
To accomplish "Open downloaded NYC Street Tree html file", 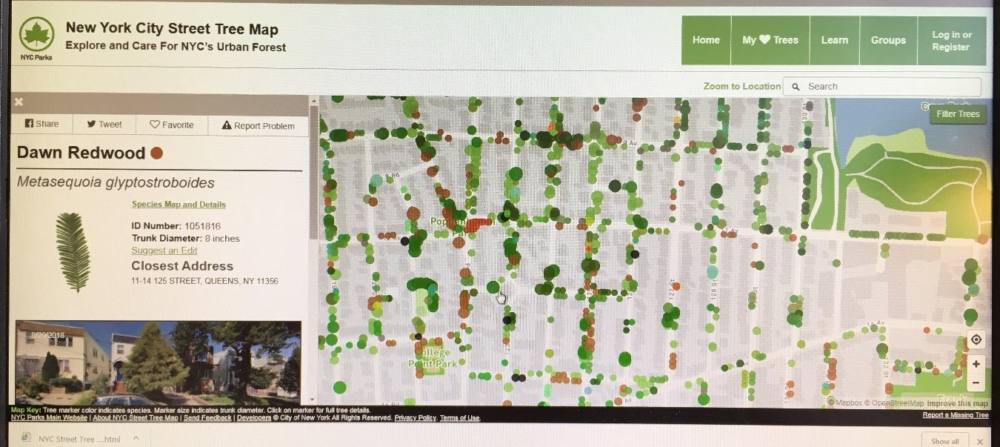I will [x=77, y=439].
